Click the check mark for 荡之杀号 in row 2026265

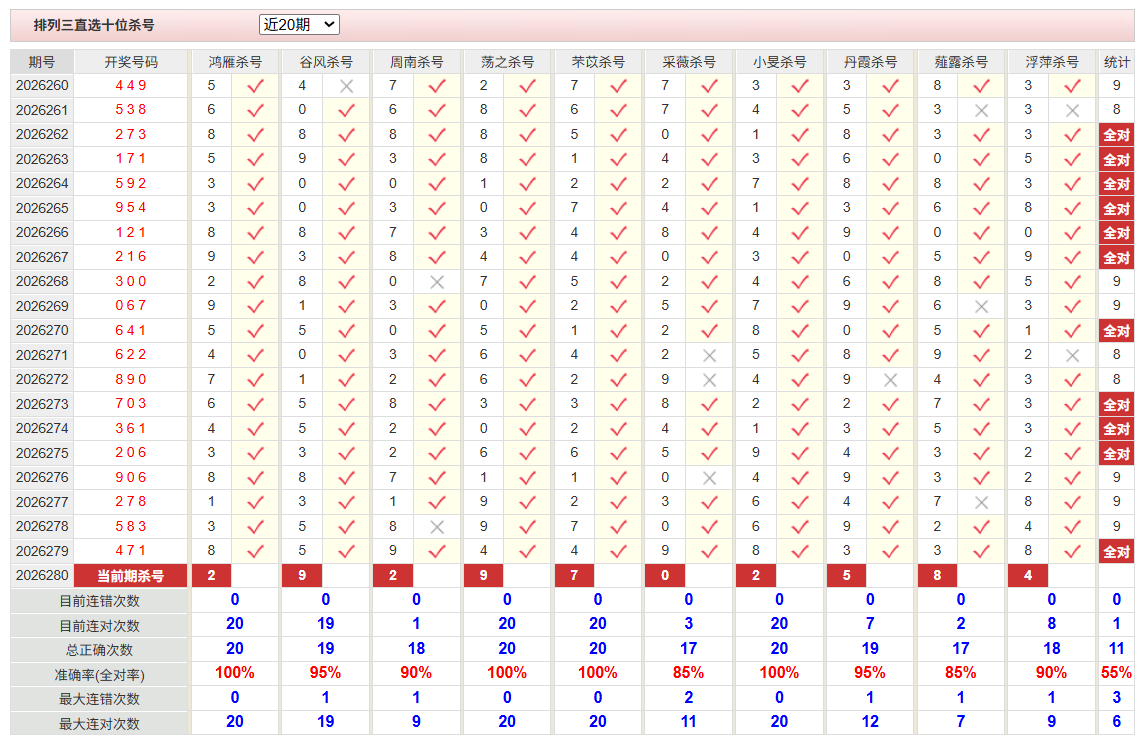pos(527,209)
